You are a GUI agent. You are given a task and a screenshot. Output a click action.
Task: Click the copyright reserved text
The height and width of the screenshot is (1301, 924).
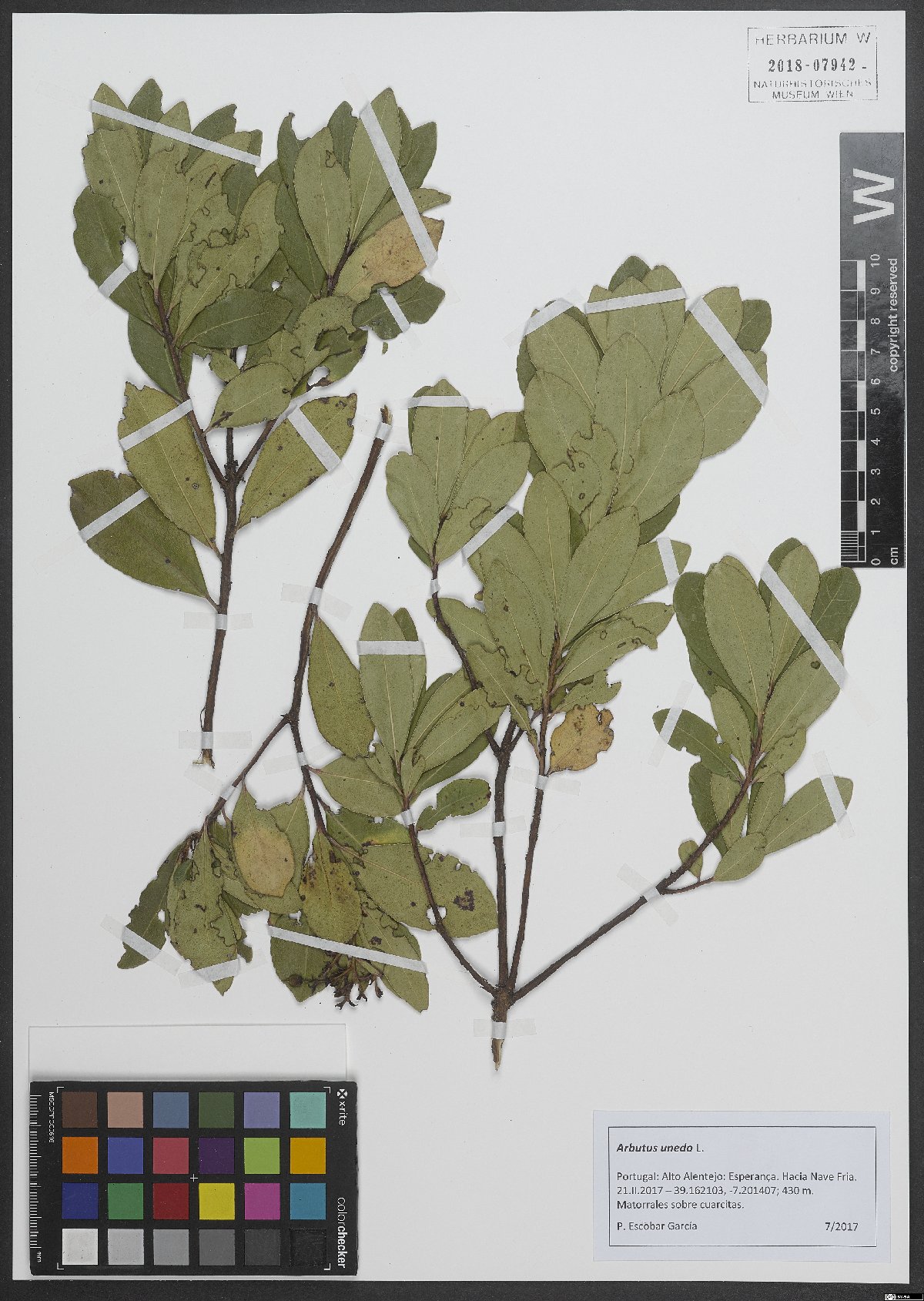coord(893,314)
